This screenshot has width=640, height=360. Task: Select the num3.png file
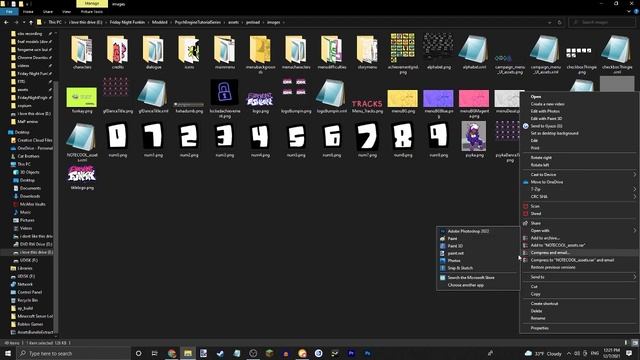tap(225, 140)
